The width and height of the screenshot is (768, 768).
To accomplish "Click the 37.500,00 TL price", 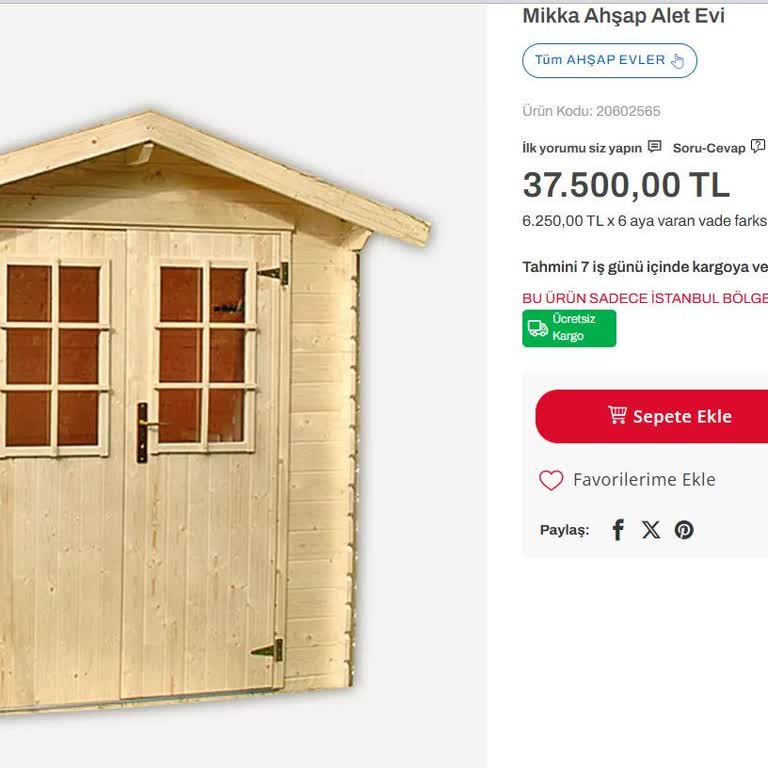I will 626,185.
